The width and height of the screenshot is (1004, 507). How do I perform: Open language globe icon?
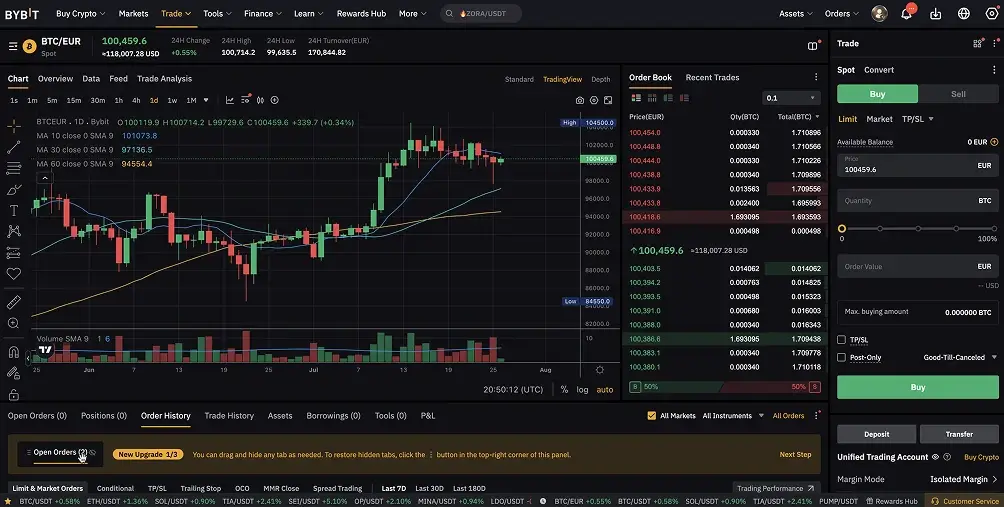[964, 13]
